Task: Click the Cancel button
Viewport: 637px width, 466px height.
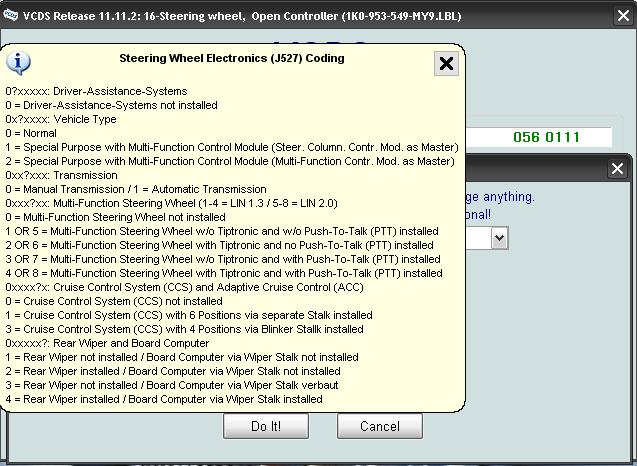Action: tap(379, 426)
